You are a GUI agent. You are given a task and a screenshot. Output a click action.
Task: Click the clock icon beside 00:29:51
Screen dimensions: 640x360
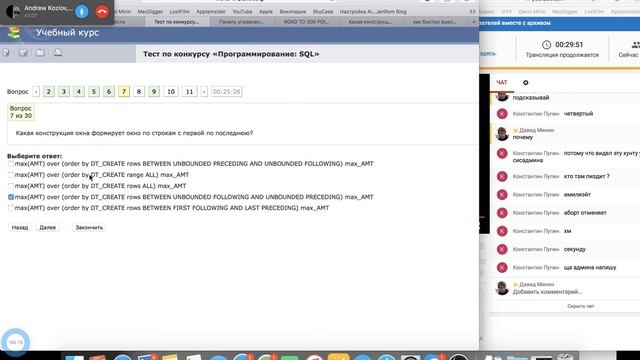click(546, 44)
